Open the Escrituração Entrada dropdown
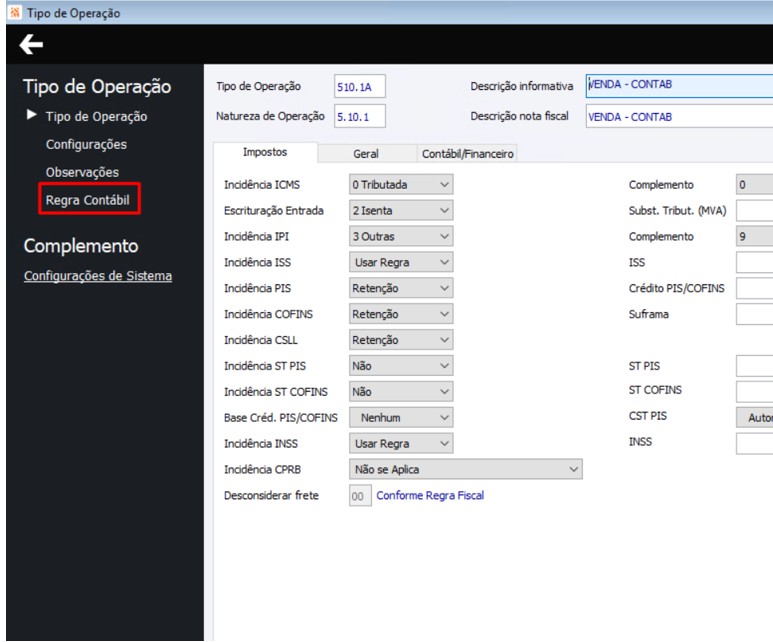Screen dimensions: 773x642 coord(401,211)
